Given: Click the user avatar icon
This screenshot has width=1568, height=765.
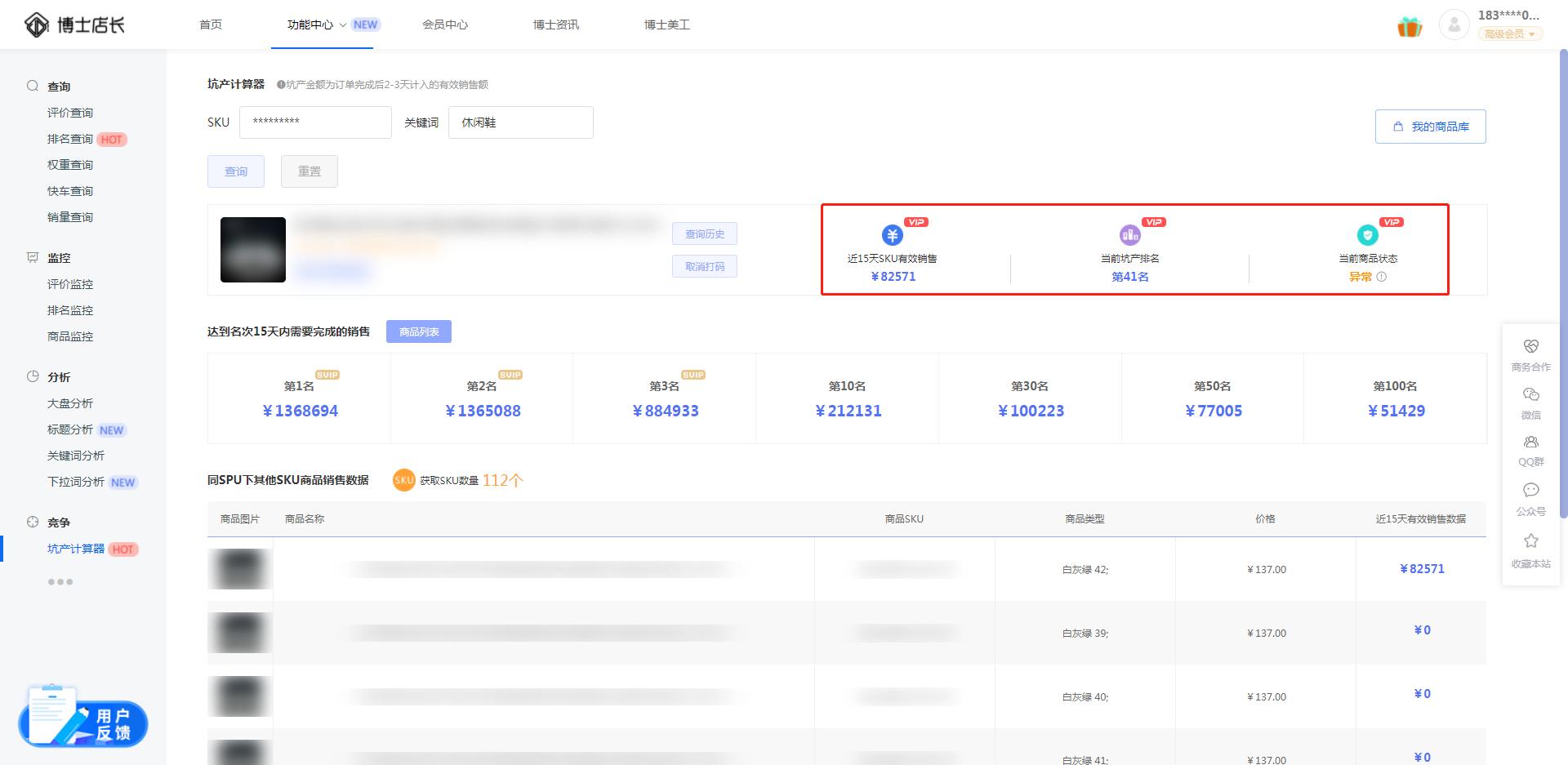Looking at the screenshot, I should [1454, 24].
